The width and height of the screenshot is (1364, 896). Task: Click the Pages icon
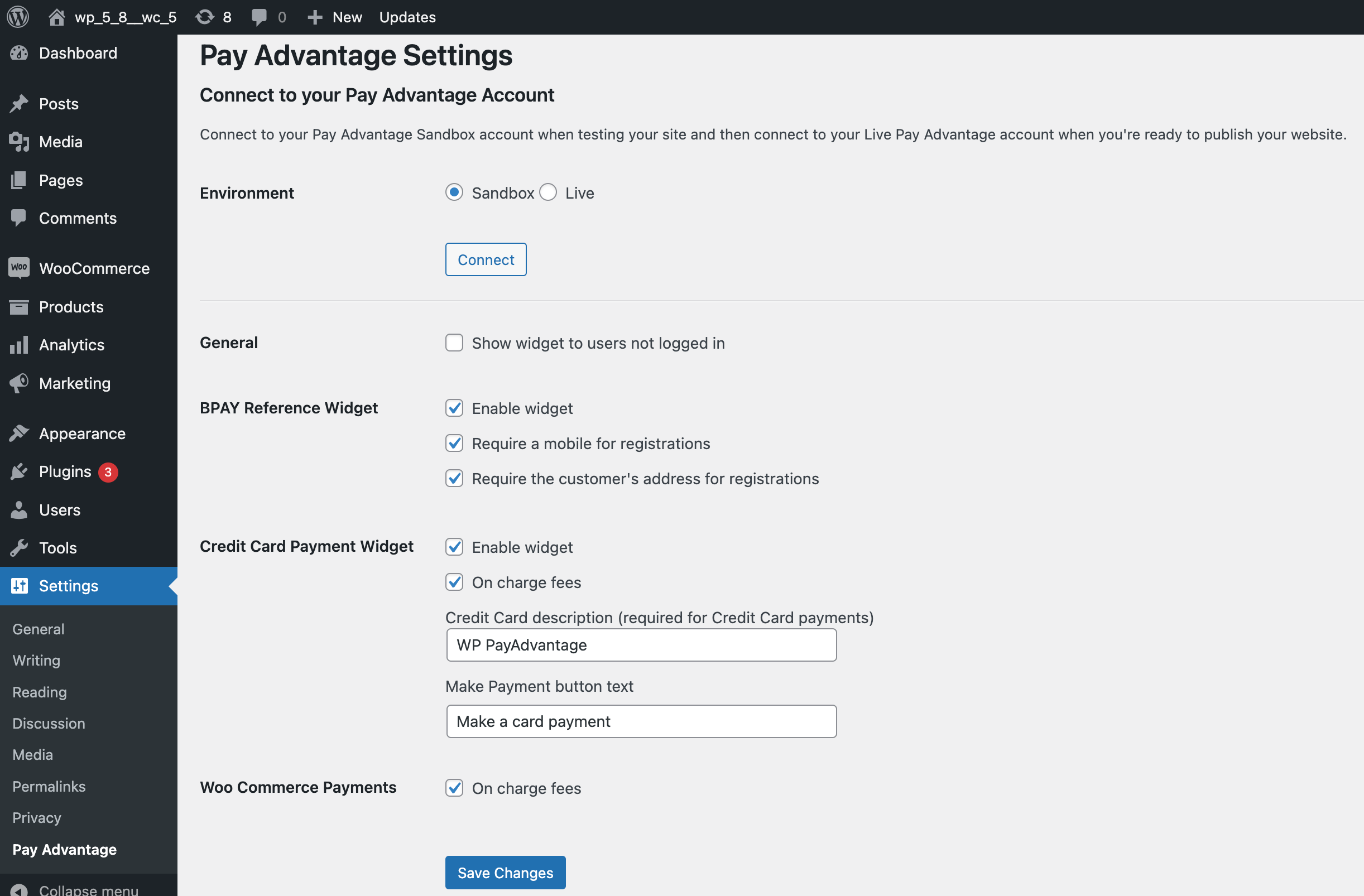19,180
